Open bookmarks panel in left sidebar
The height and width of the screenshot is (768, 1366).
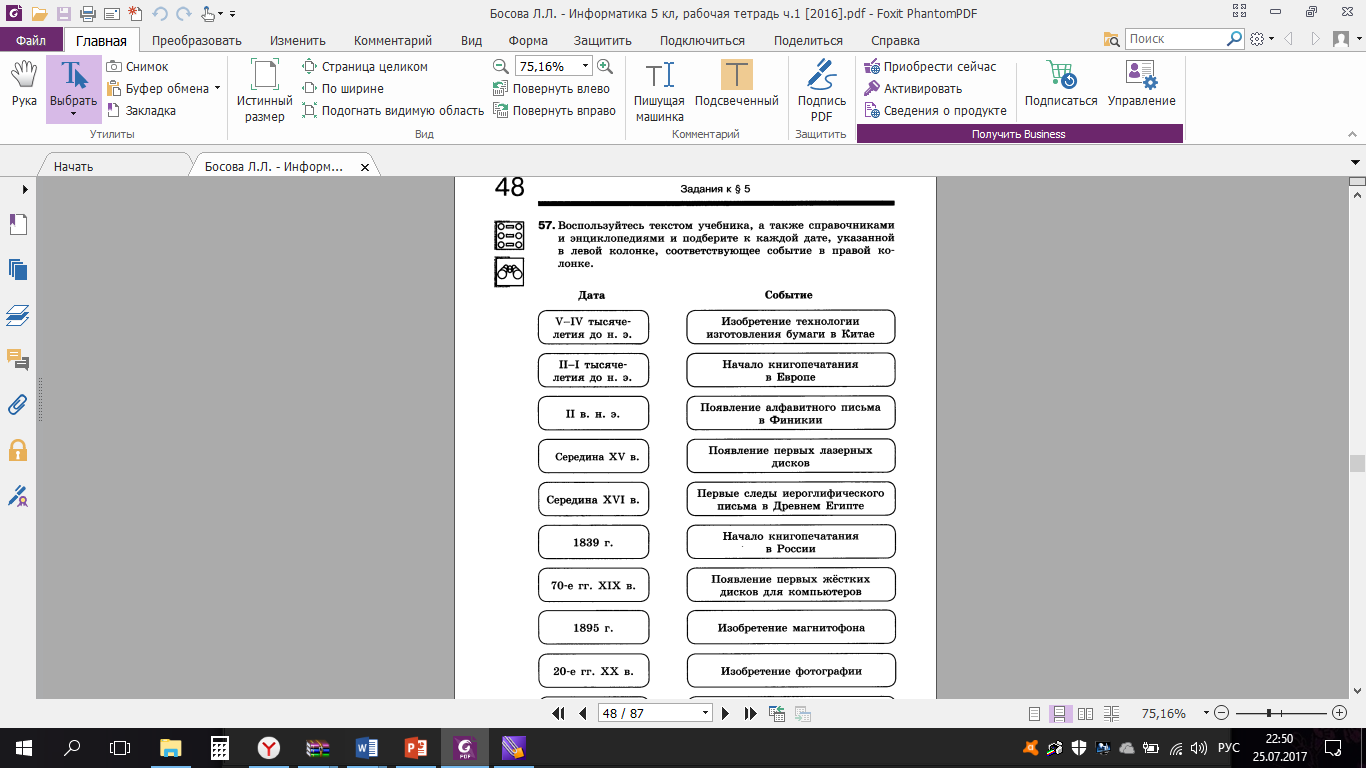[17, 223]
